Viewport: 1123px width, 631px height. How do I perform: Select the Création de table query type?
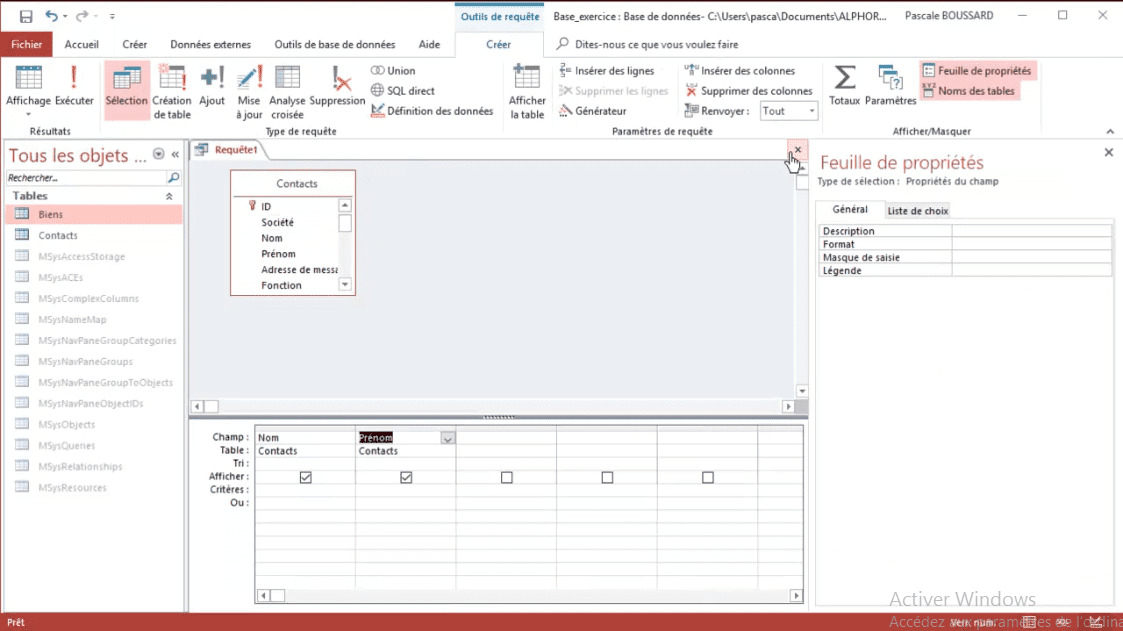coord(171,90)
